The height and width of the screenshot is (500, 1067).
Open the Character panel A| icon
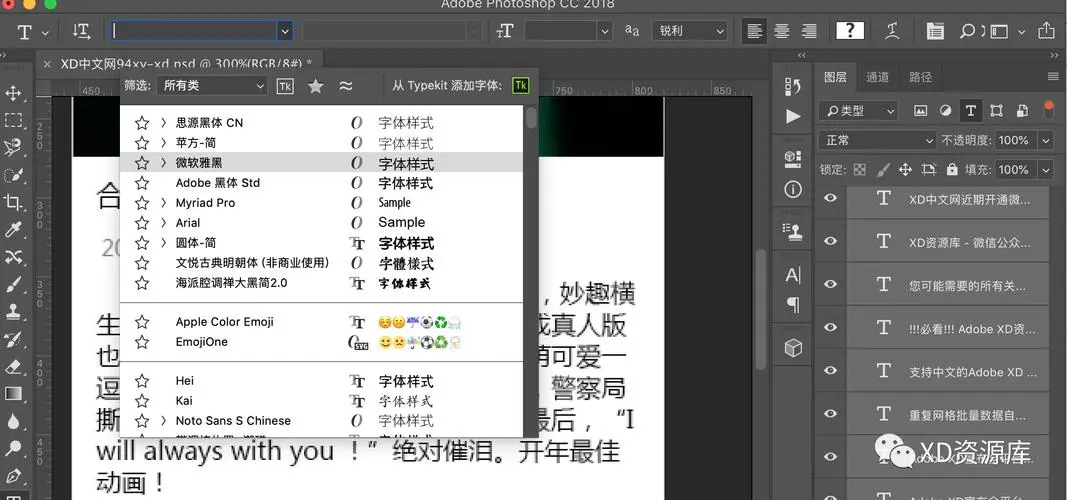tap(793, 275)
